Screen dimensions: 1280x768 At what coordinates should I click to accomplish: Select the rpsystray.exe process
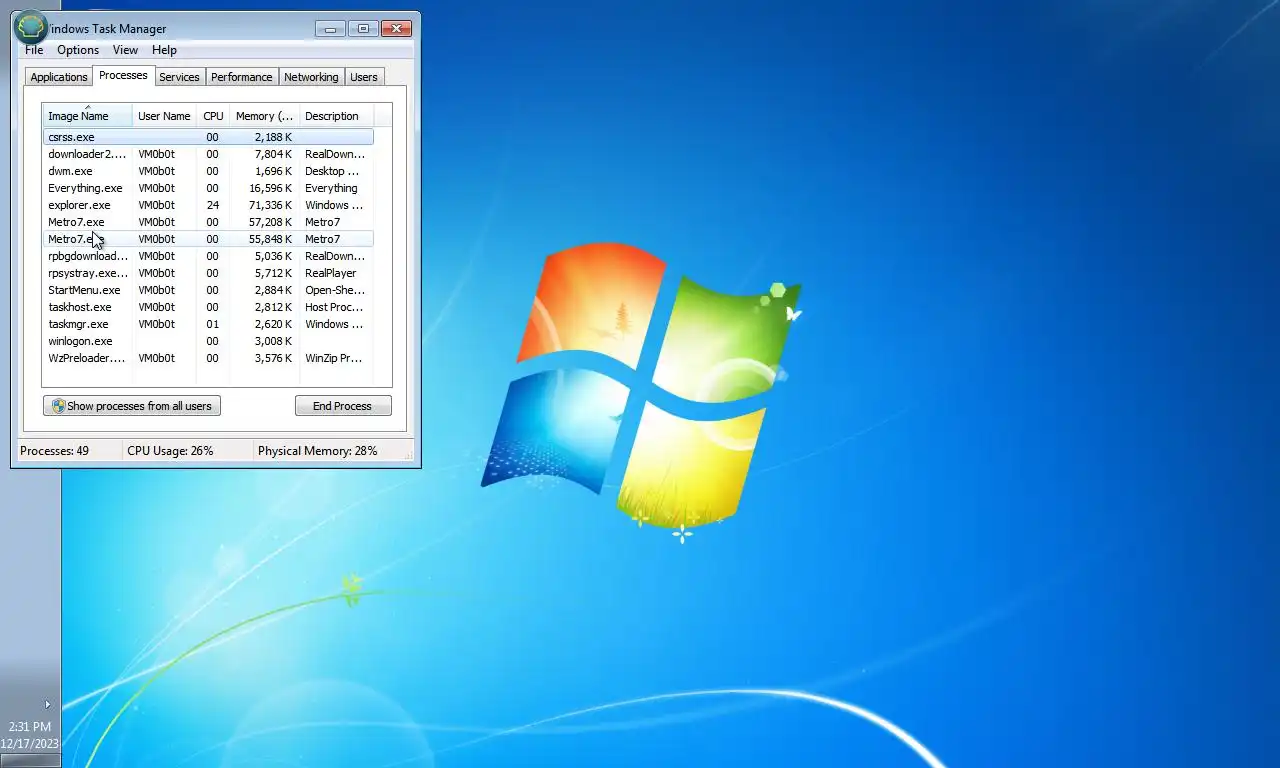[x=208, y=273]
